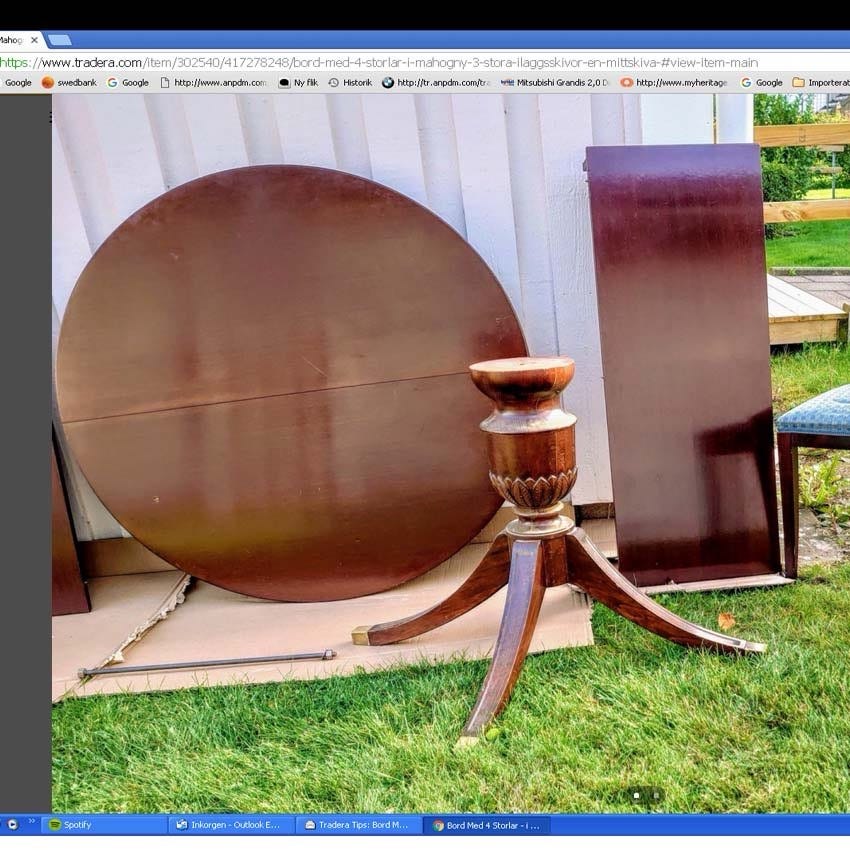This screenshot has width=850, height=850.
Task: Open the Google bookmark left of Importerat
Action: (x=762, y=82)
